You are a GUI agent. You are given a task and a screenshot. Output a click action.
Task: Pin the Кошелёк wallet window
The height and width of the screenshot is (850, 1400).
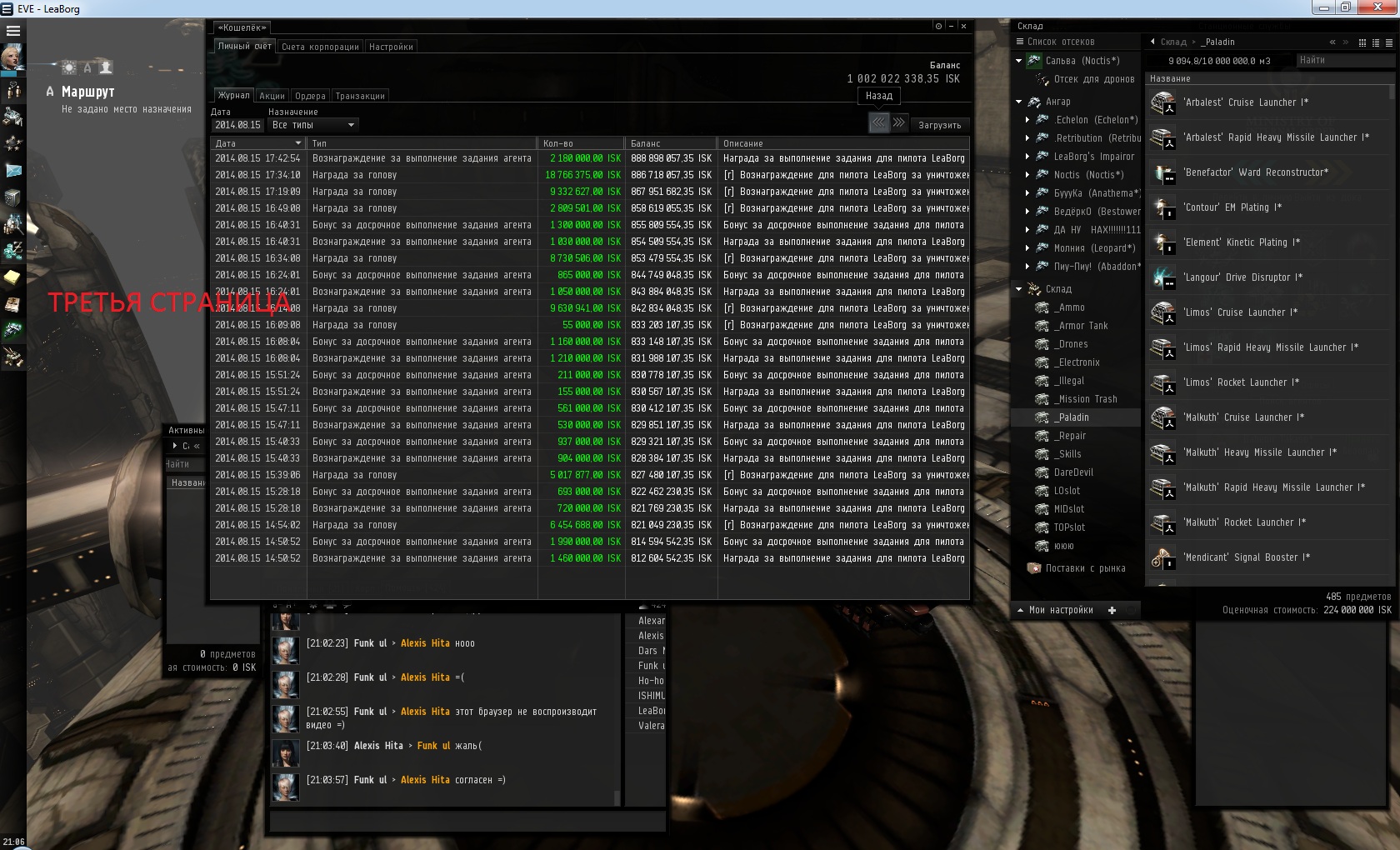coord(938,27)
